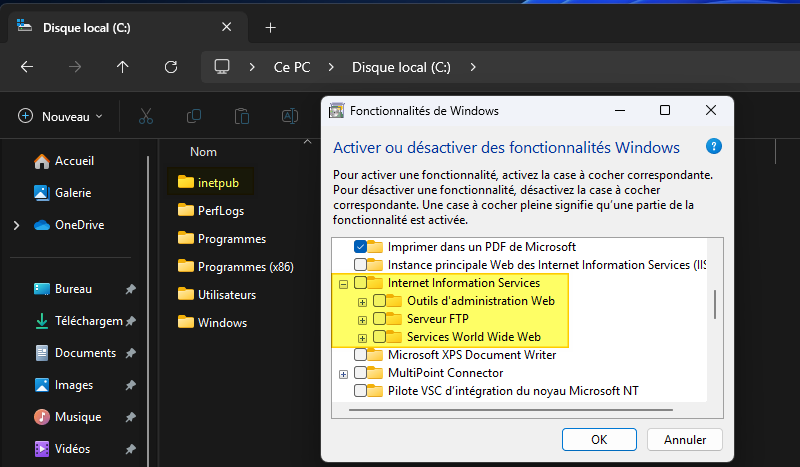Tick the Serveur FTP checkbox

[x=379, y=319]
